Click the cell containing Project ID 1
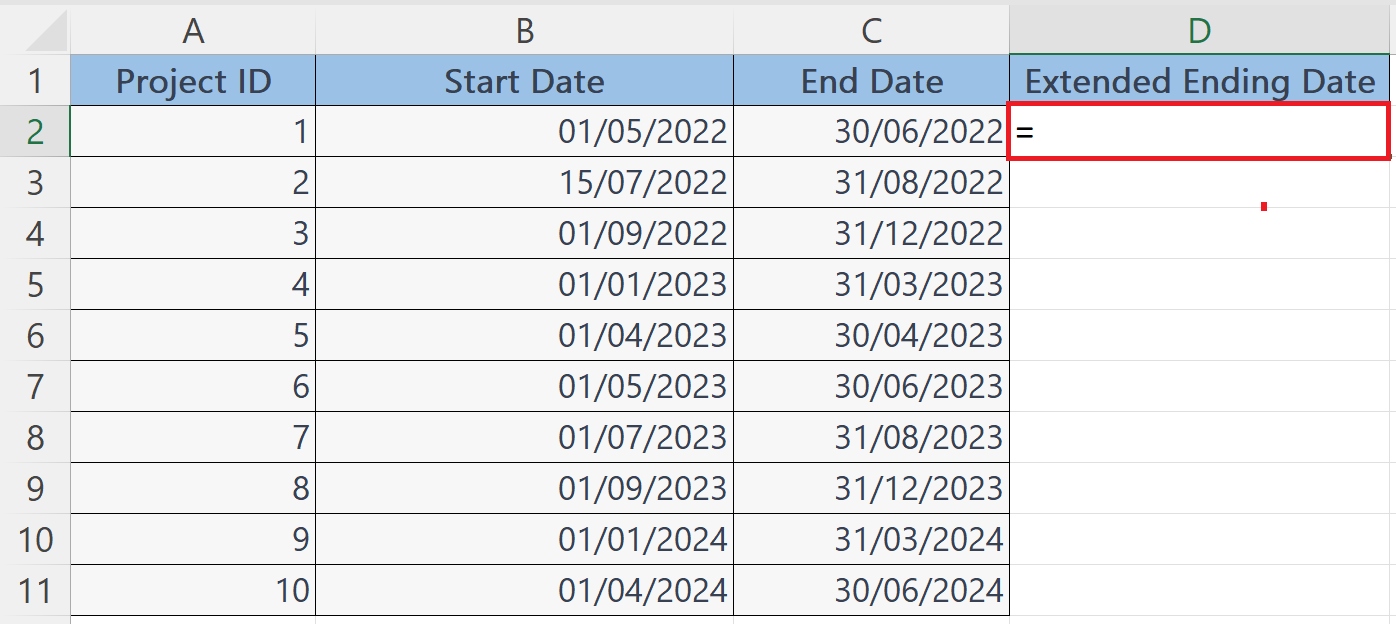 [x=193, y=131]
